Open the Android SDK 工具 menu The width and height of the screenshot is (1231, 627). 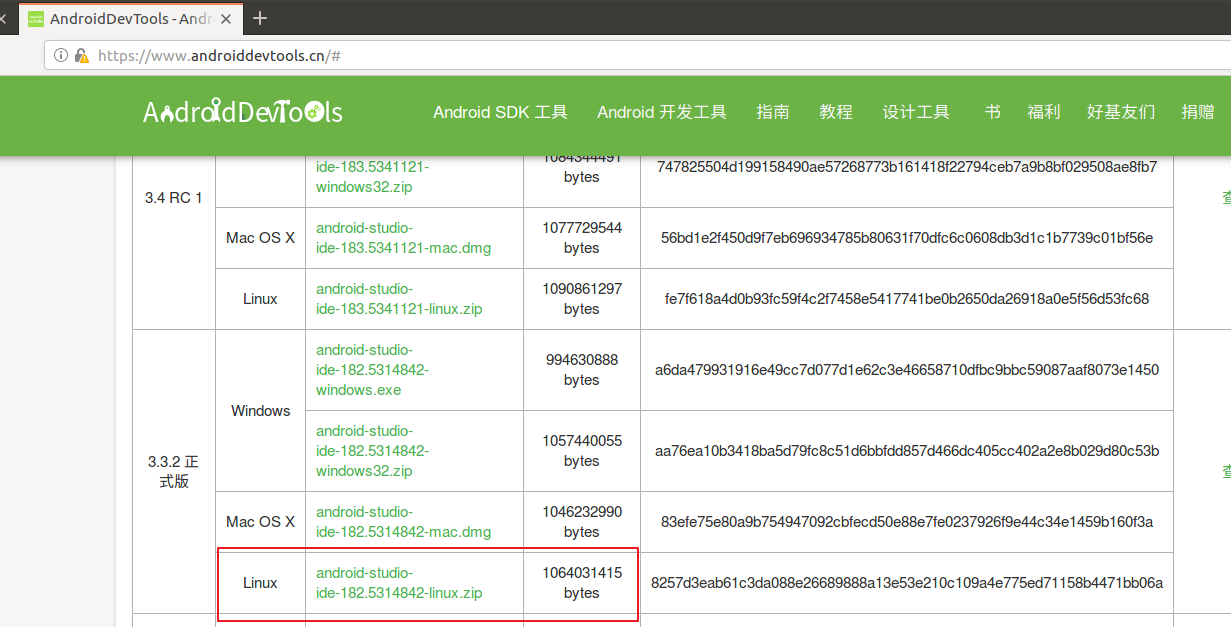pyautogui.click(x=500, y=112)
